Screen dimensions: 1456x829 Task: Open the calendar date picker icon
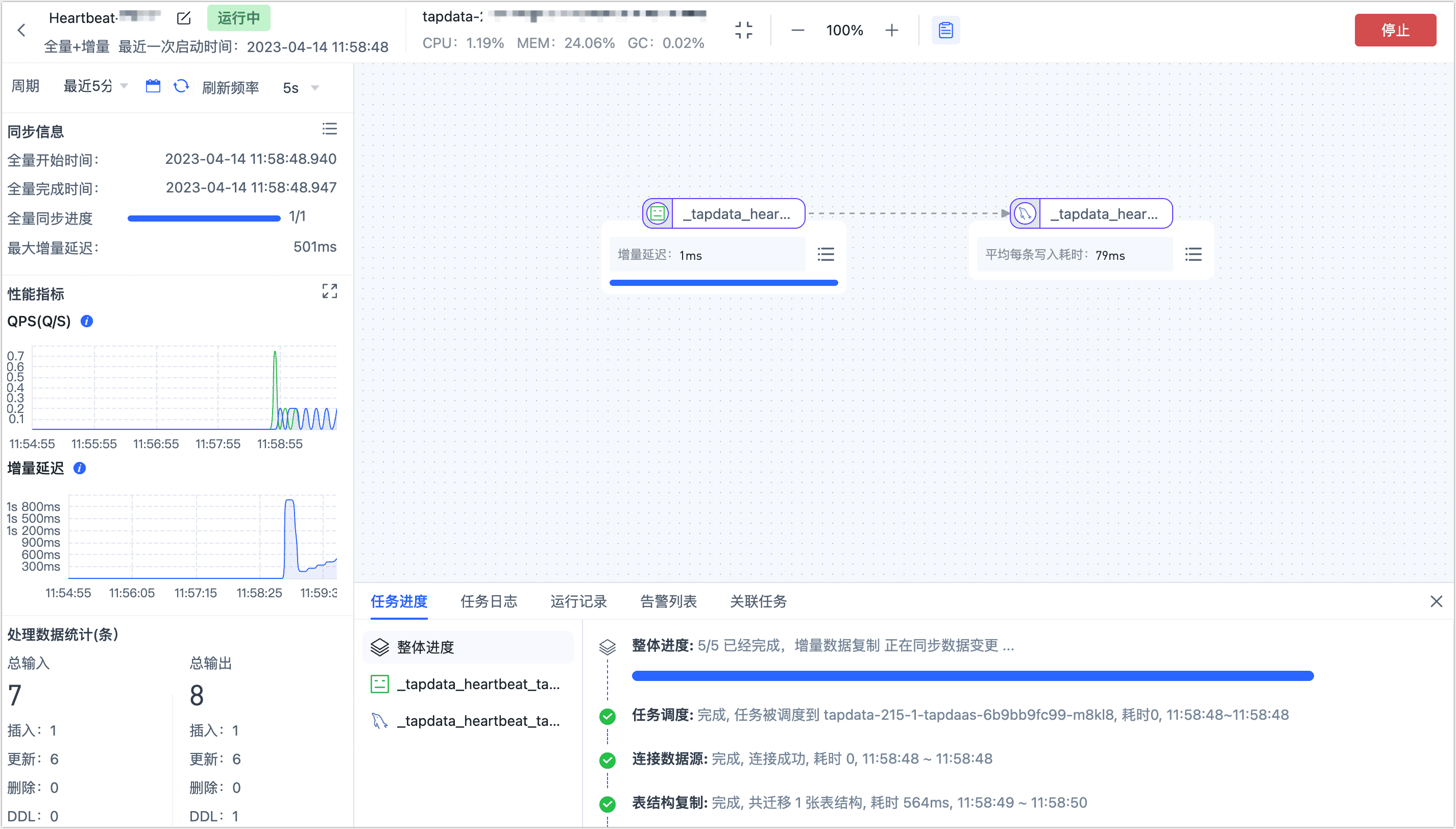pyautogui.click(x=153, y=86)
